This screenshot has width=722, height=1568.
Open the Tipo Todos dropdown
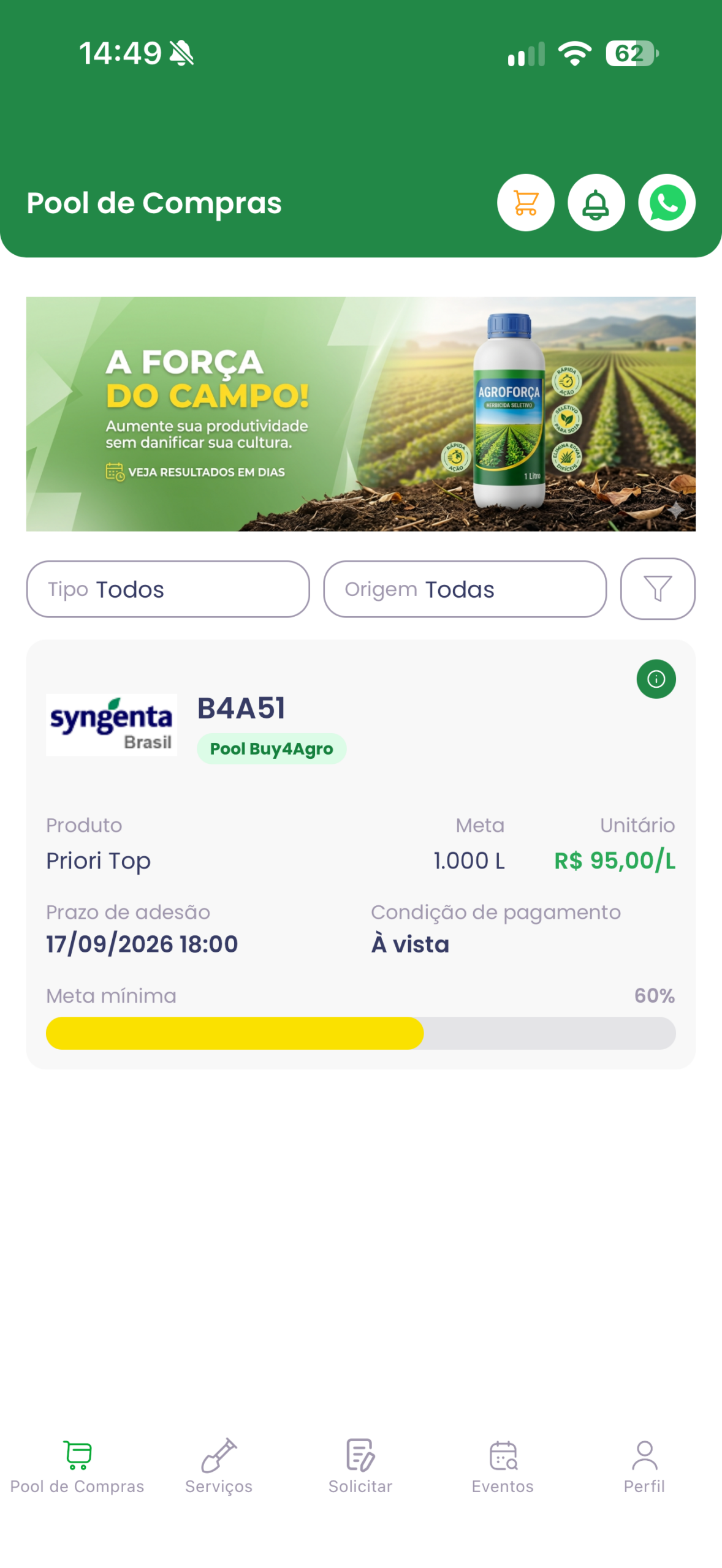168,589
